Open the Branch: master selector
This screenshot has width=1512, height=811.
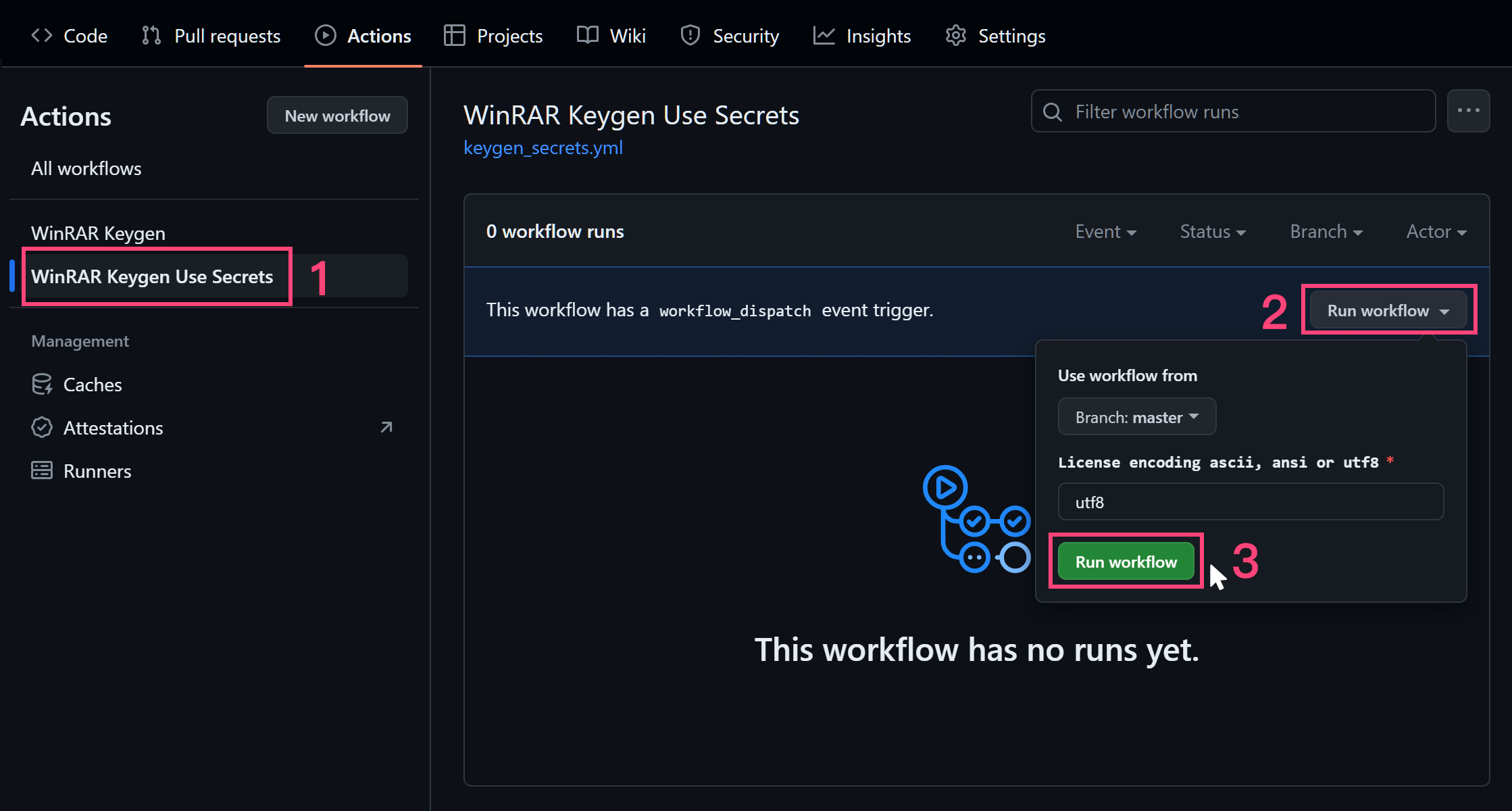[x=1136, y=417]
